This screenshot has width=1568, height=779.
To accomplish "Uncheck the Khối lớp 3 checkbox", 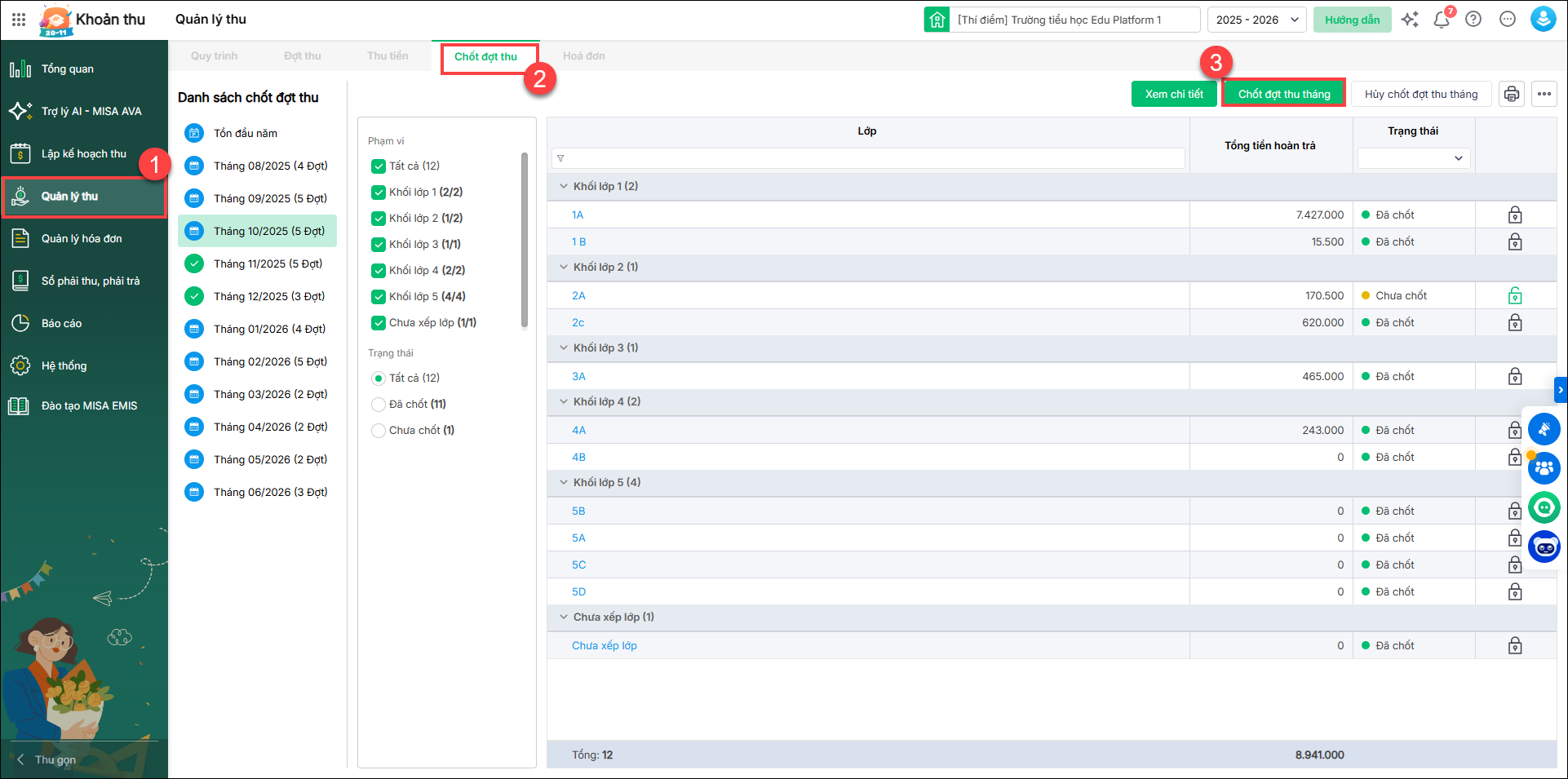I will tap(379, 245).
